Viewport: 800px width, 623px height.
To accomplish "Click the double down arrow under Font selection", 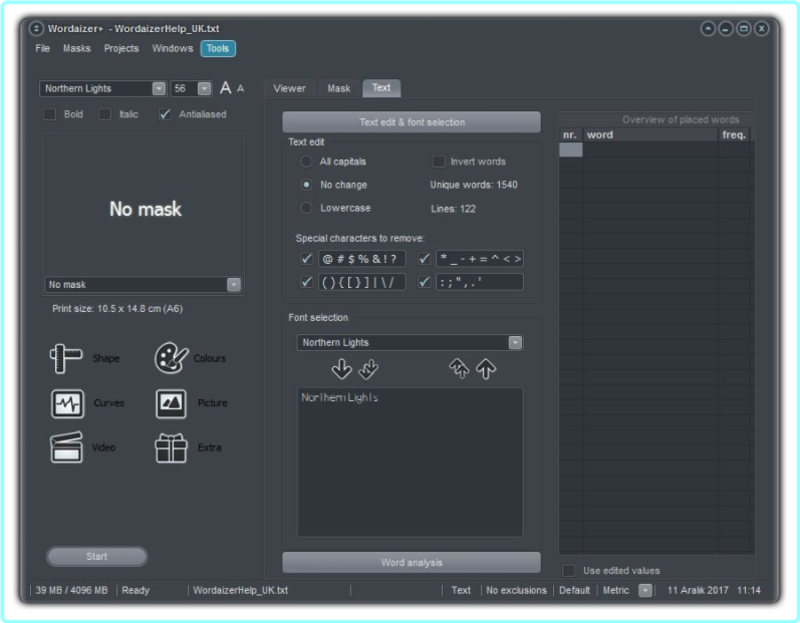I will point(368,369).
